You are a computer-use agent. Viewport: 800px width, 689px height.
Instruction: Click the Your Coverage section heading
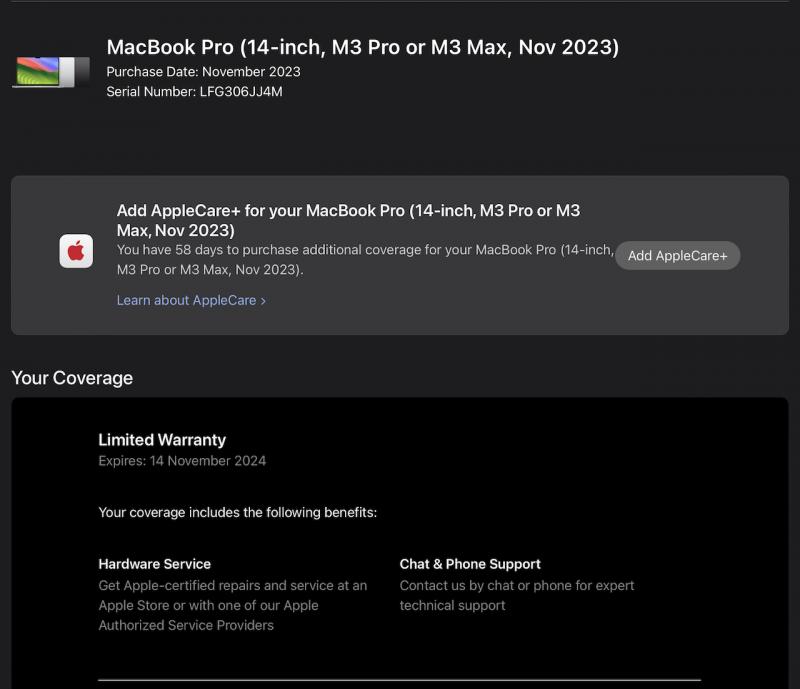point(72,378)
